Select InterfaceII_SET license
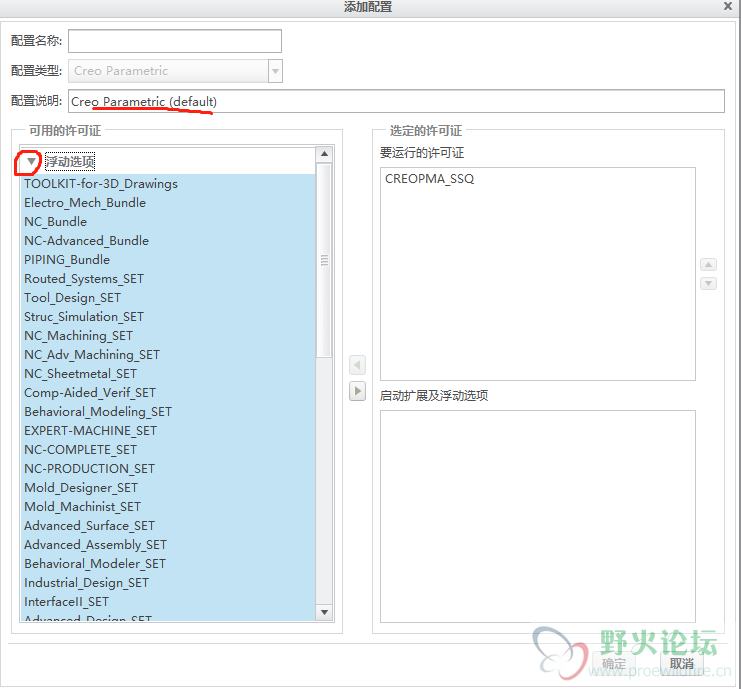The image size is (741, 689). pos(168,602)
